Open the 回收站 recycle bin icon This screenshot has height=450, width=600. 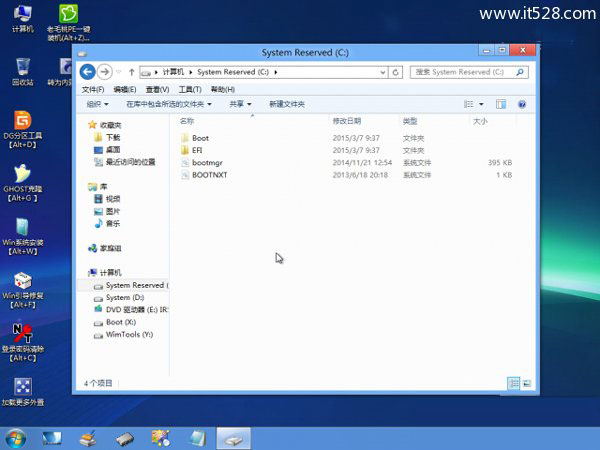[22, 67]
